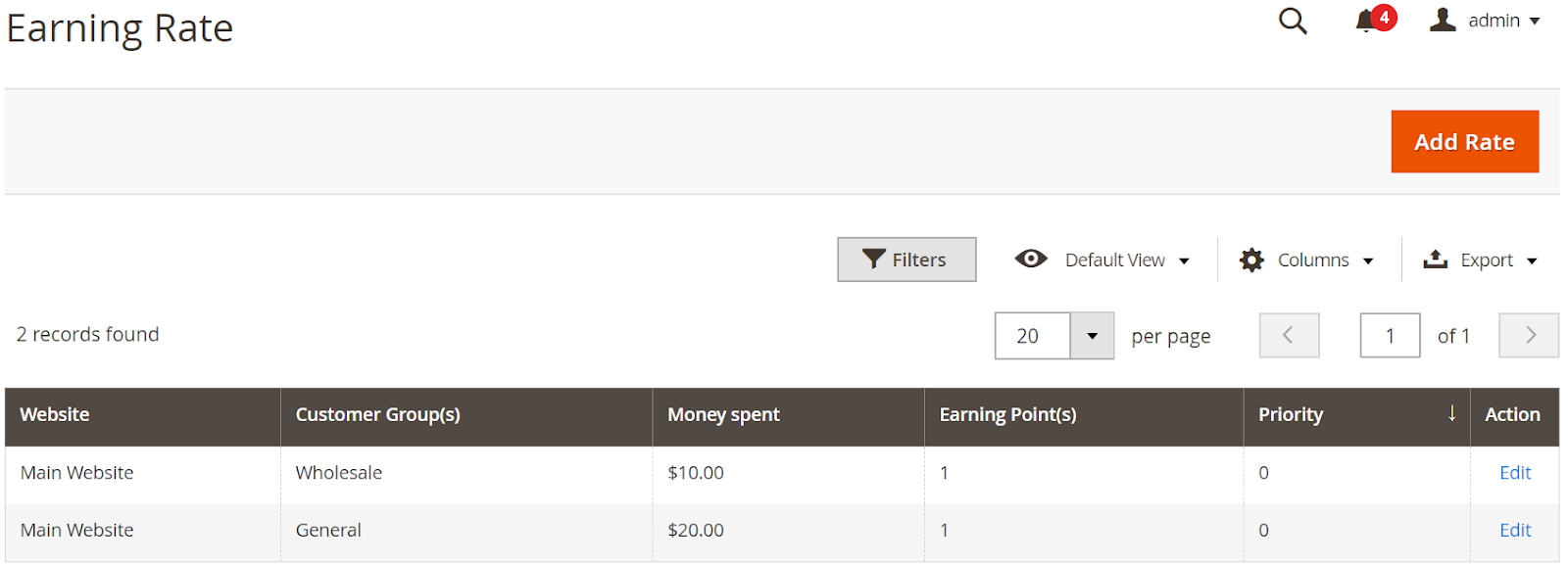1568x568 pixels.
Task: Sort by Money spent column header
Action: point(723,414)
